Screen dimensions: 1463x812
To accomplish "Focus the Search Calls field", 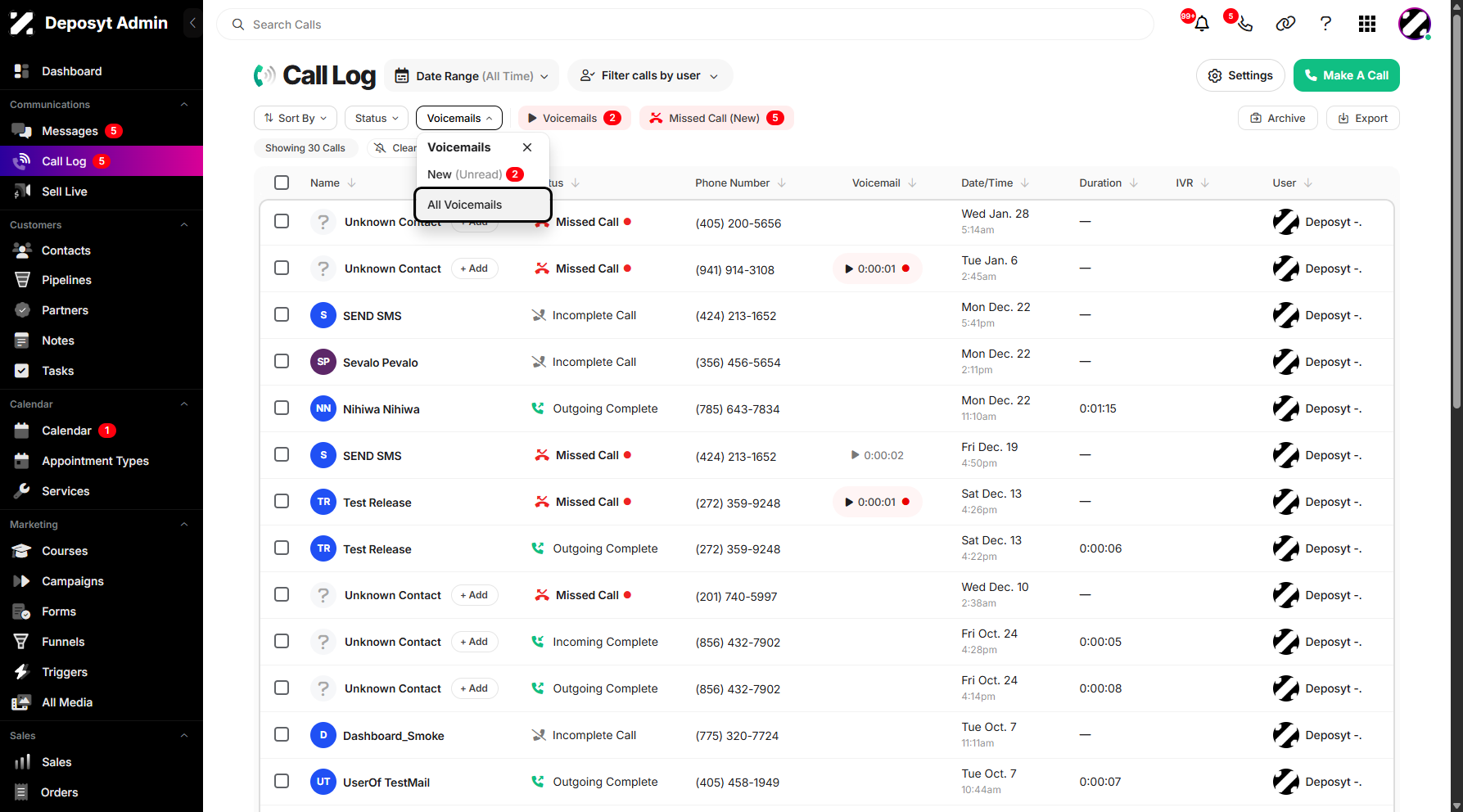I will pyautogui.click(x=685, y=25).
